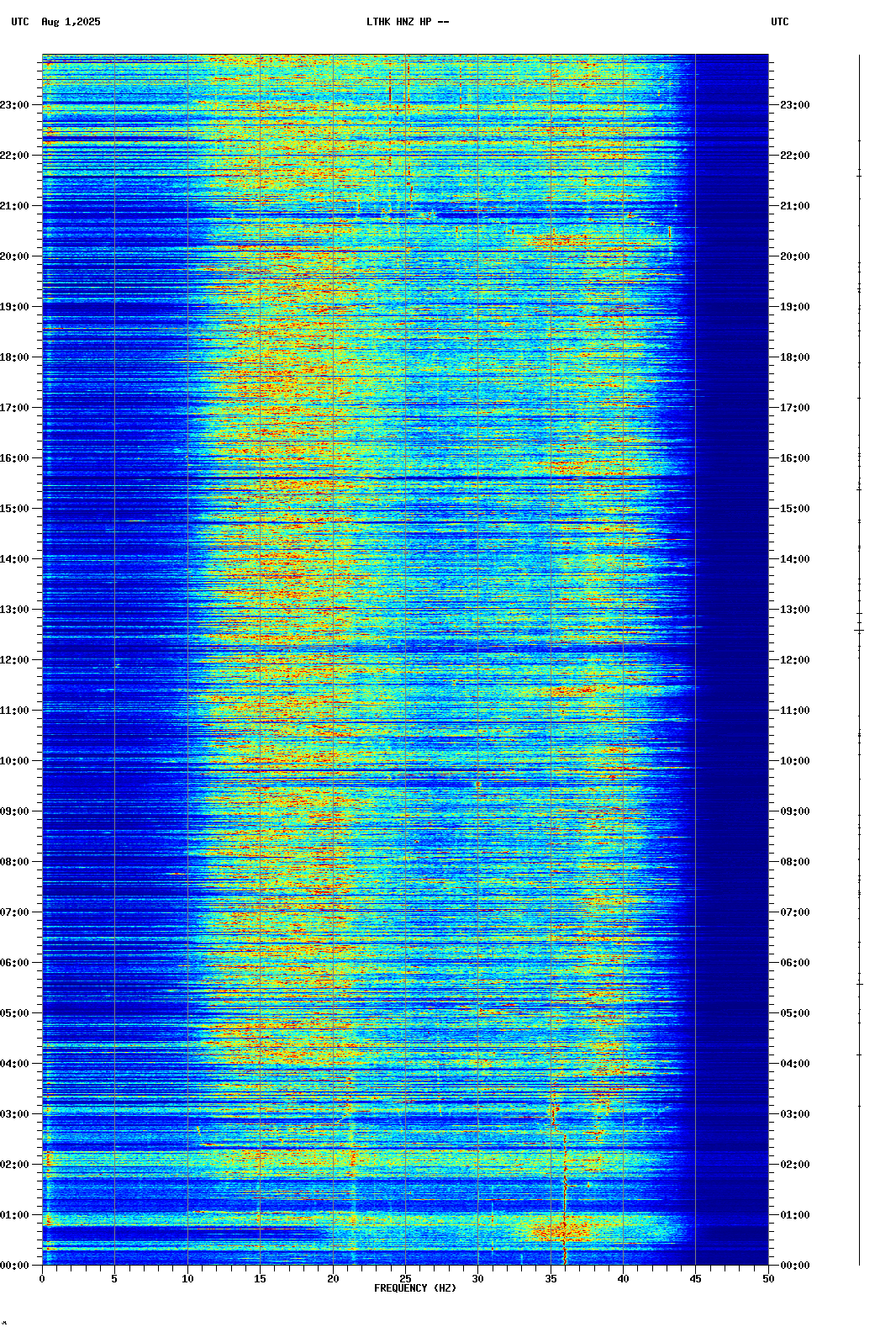
Task: Click the left axis 20:00 time label
Action: (x=14, y=256)
